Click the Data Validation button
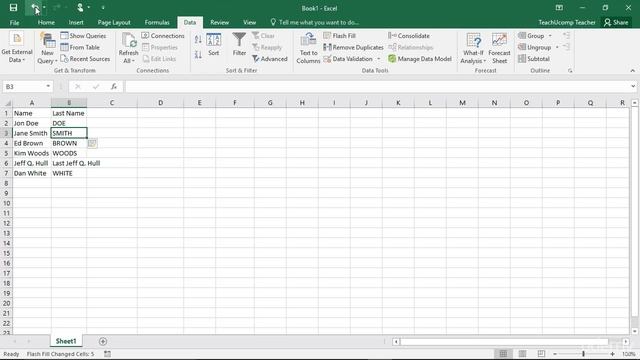Screen dimensions: 640x360 tap(348, 59)
